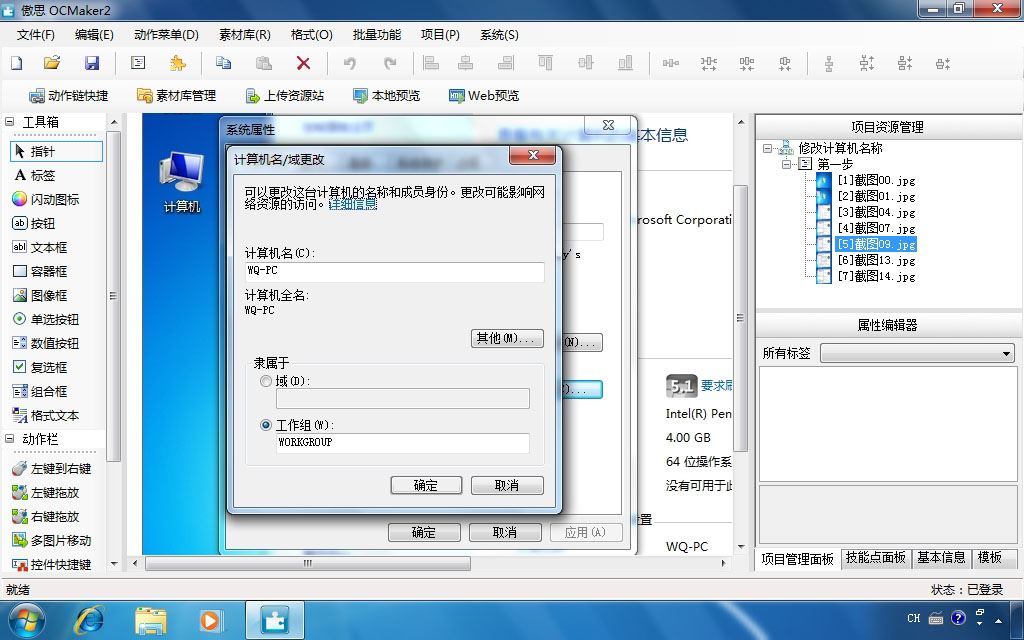Click 确定 in 系统属性 window
The image size is (1024, 640).
click(424, 532)
